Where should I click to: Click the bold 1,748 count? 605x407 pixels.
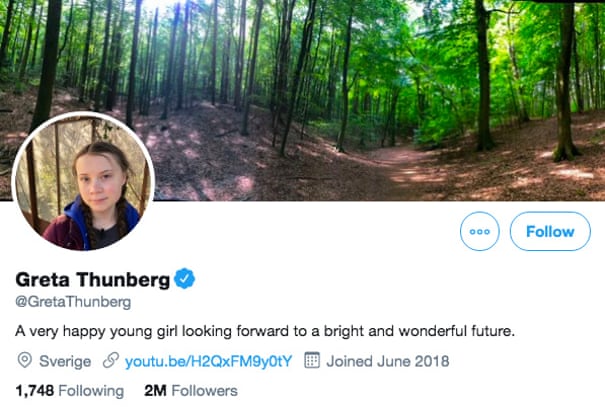coord(35,390)
